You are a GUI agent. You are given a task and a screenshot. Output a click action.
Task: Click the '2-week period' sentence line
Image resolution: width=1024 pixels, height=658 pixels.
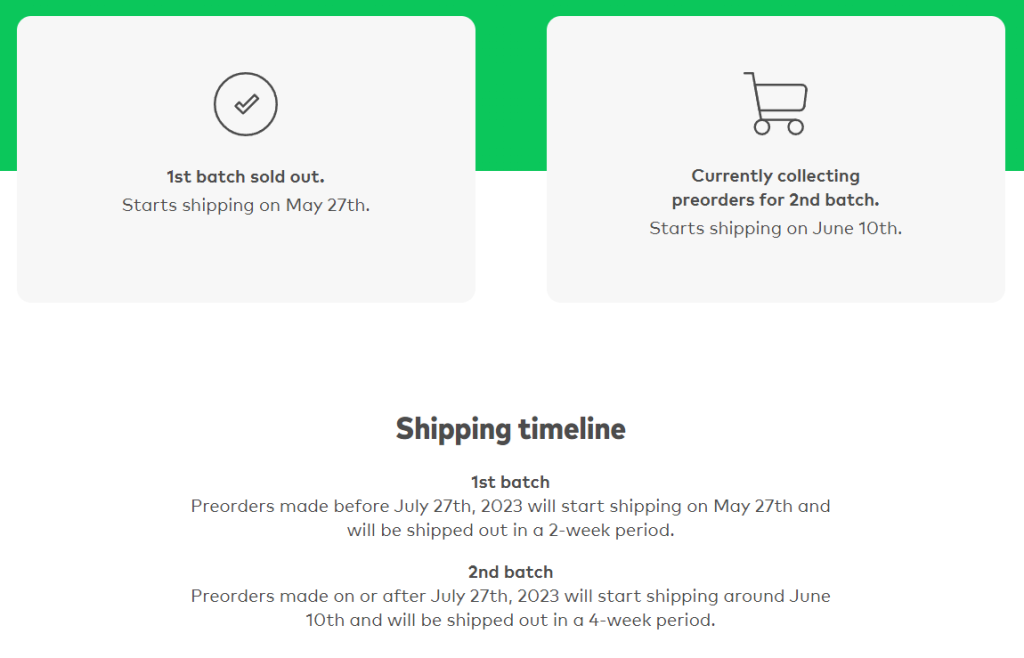click(x=510, y=530)
